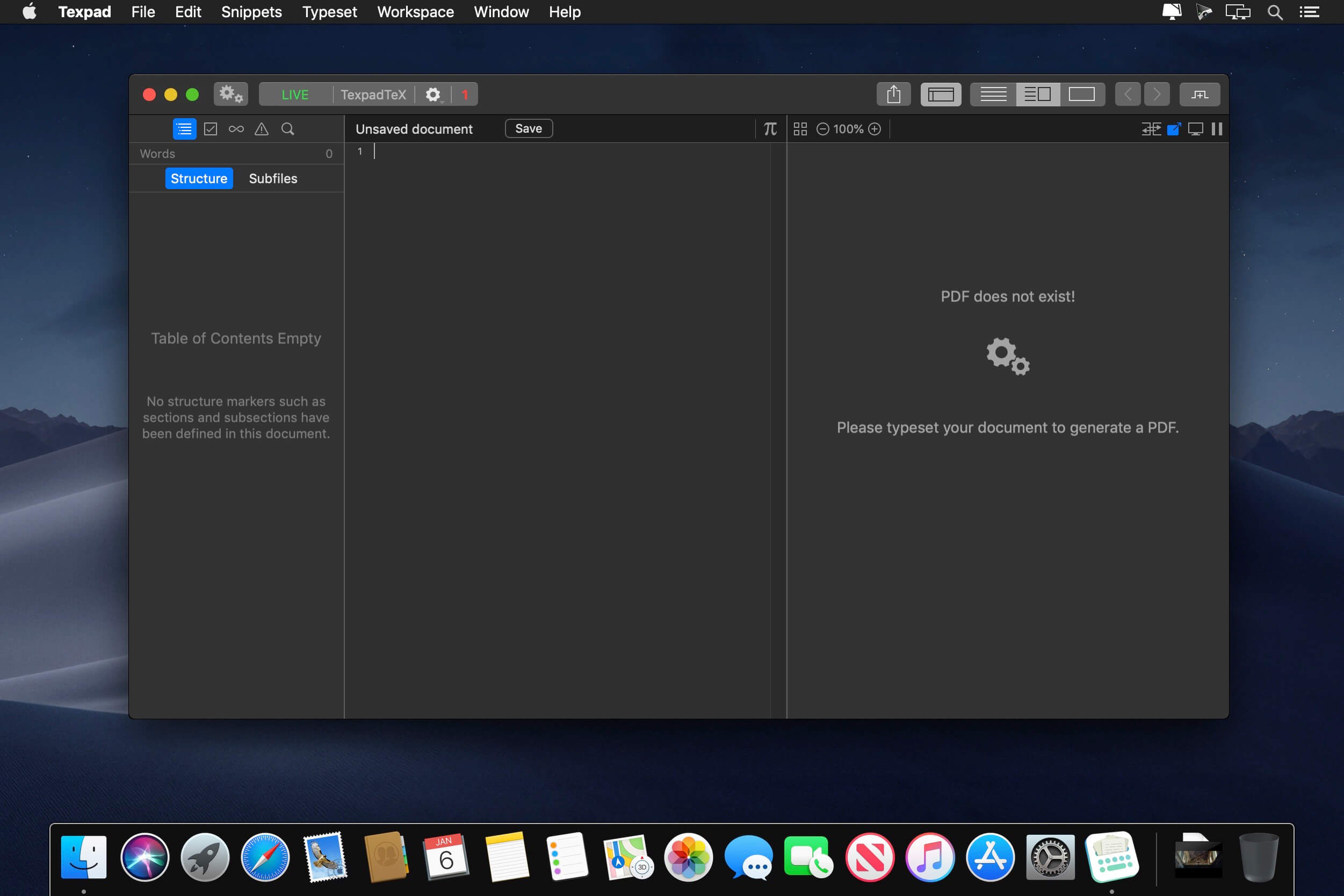
Task: Zoom in the PDF with the plus control
Action: [x=875, y=128]
